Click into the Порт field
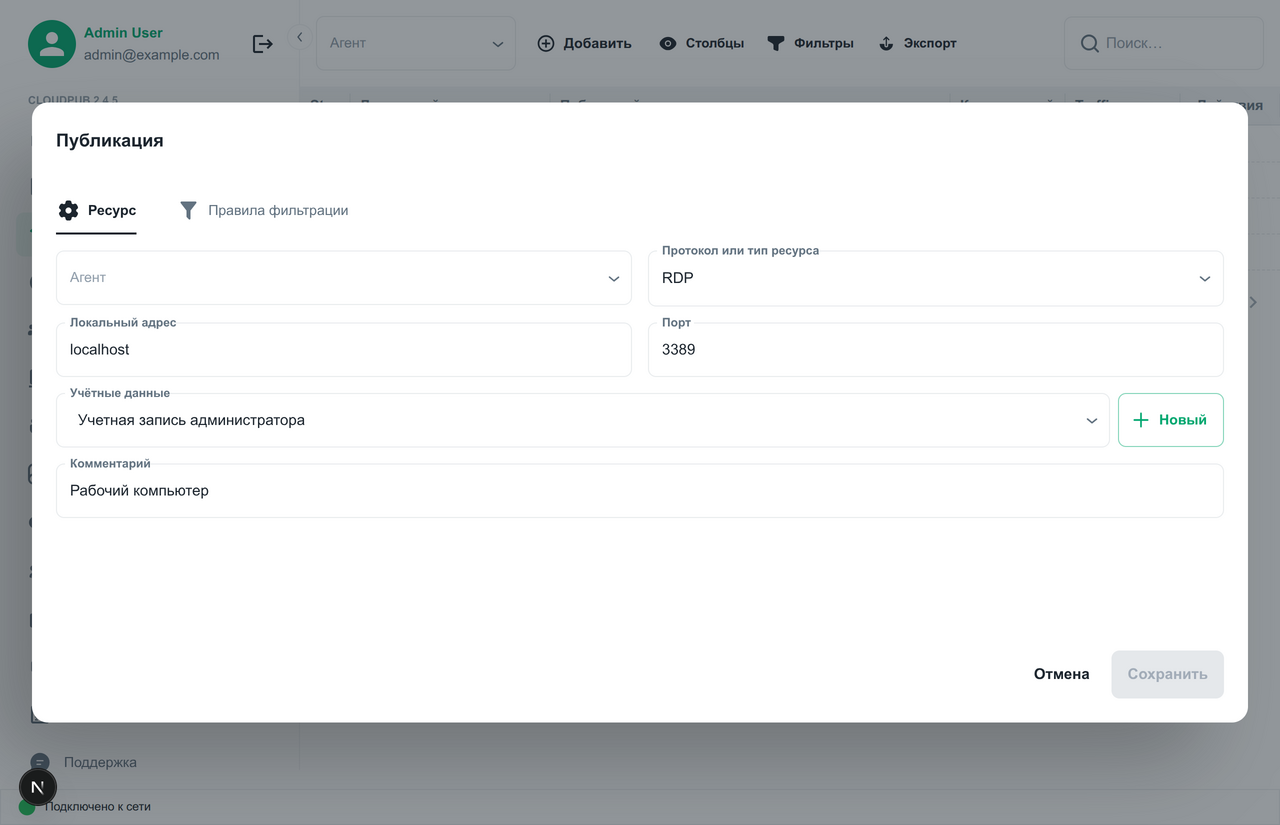 point(935,350)
